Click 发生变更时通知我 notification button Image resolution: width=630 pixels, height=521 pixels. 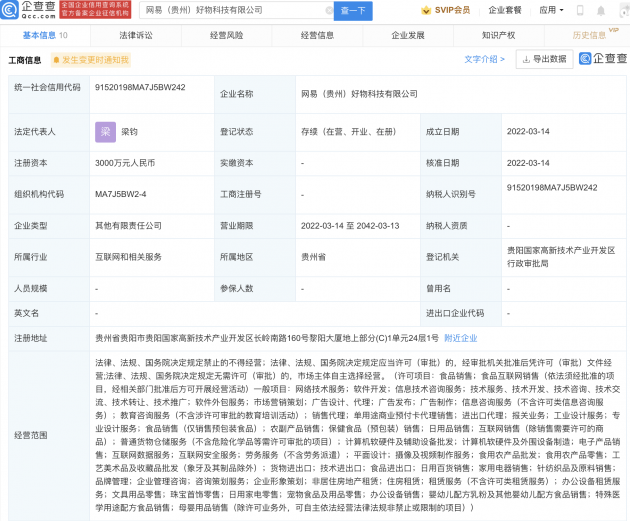(91, 60)
